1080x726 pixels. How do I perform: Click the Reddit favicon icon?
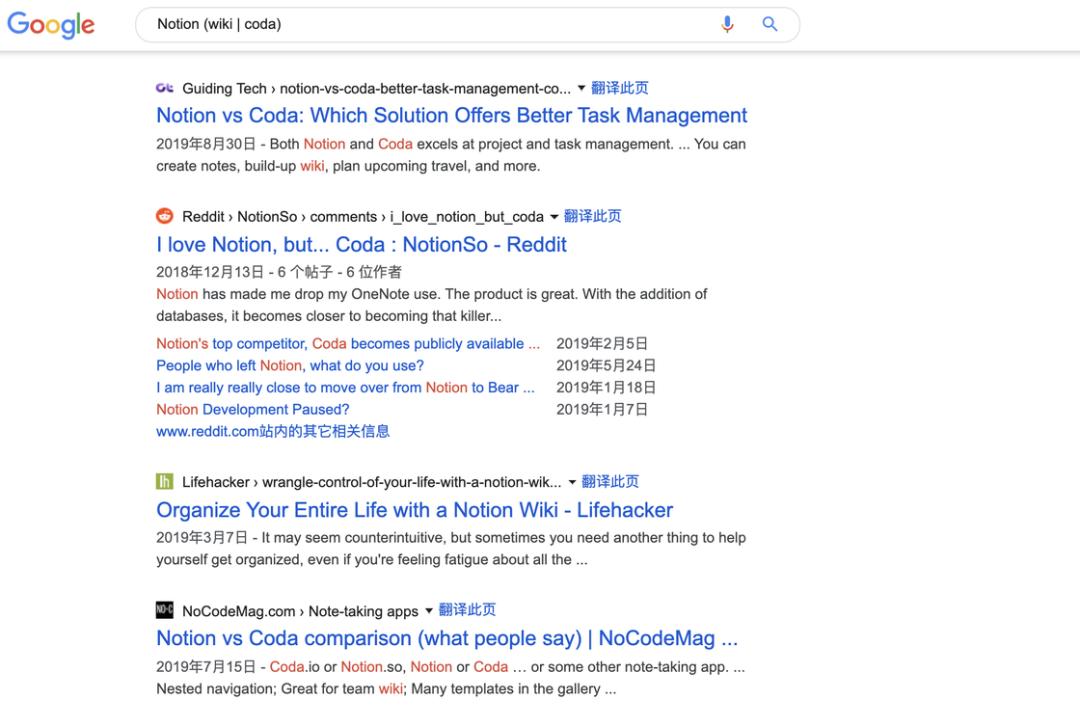tap(165, 216)
